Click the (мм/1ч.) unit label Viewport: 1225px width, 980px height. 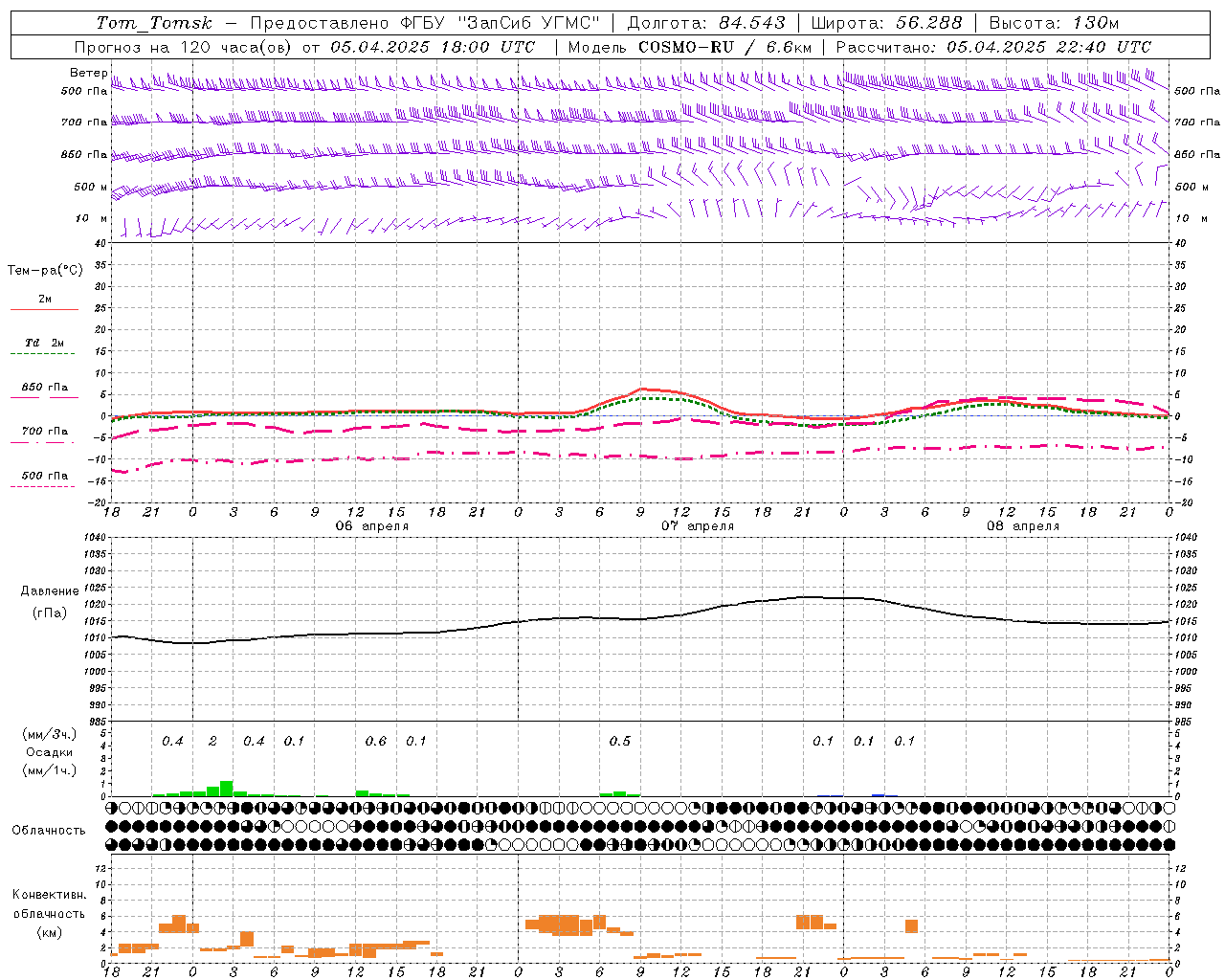[x=50, y=770]
